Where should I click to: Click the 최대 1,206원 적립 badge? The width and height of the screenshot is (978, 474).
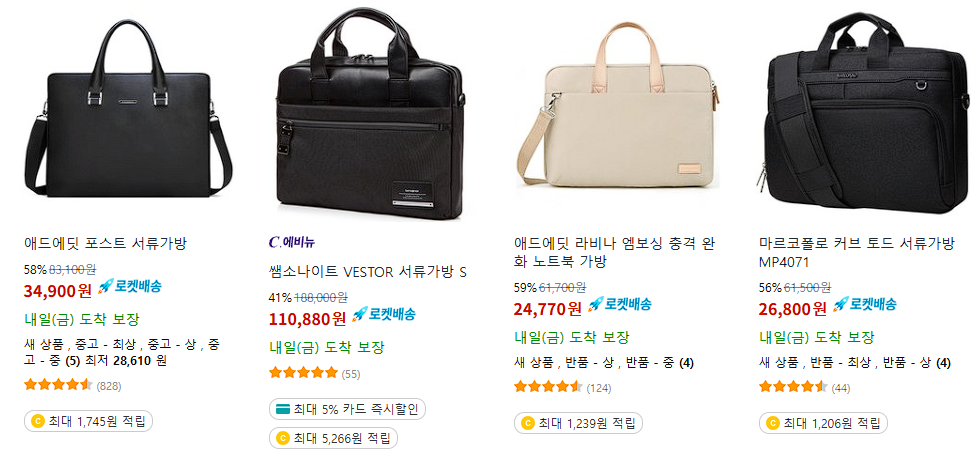tap(823, 423)
